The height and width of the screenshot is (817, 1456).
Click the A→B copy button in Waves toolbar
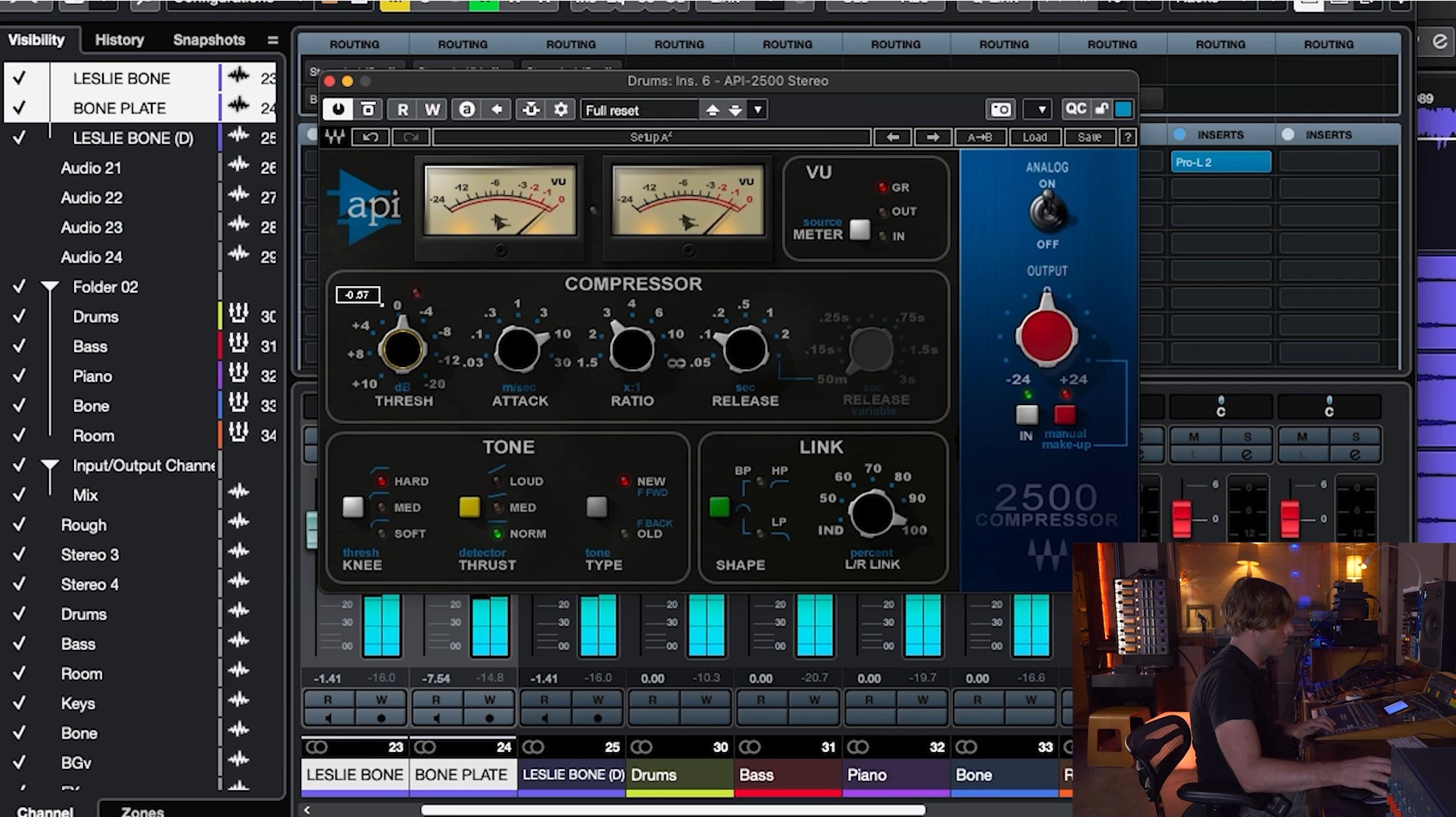pos(979,137)
